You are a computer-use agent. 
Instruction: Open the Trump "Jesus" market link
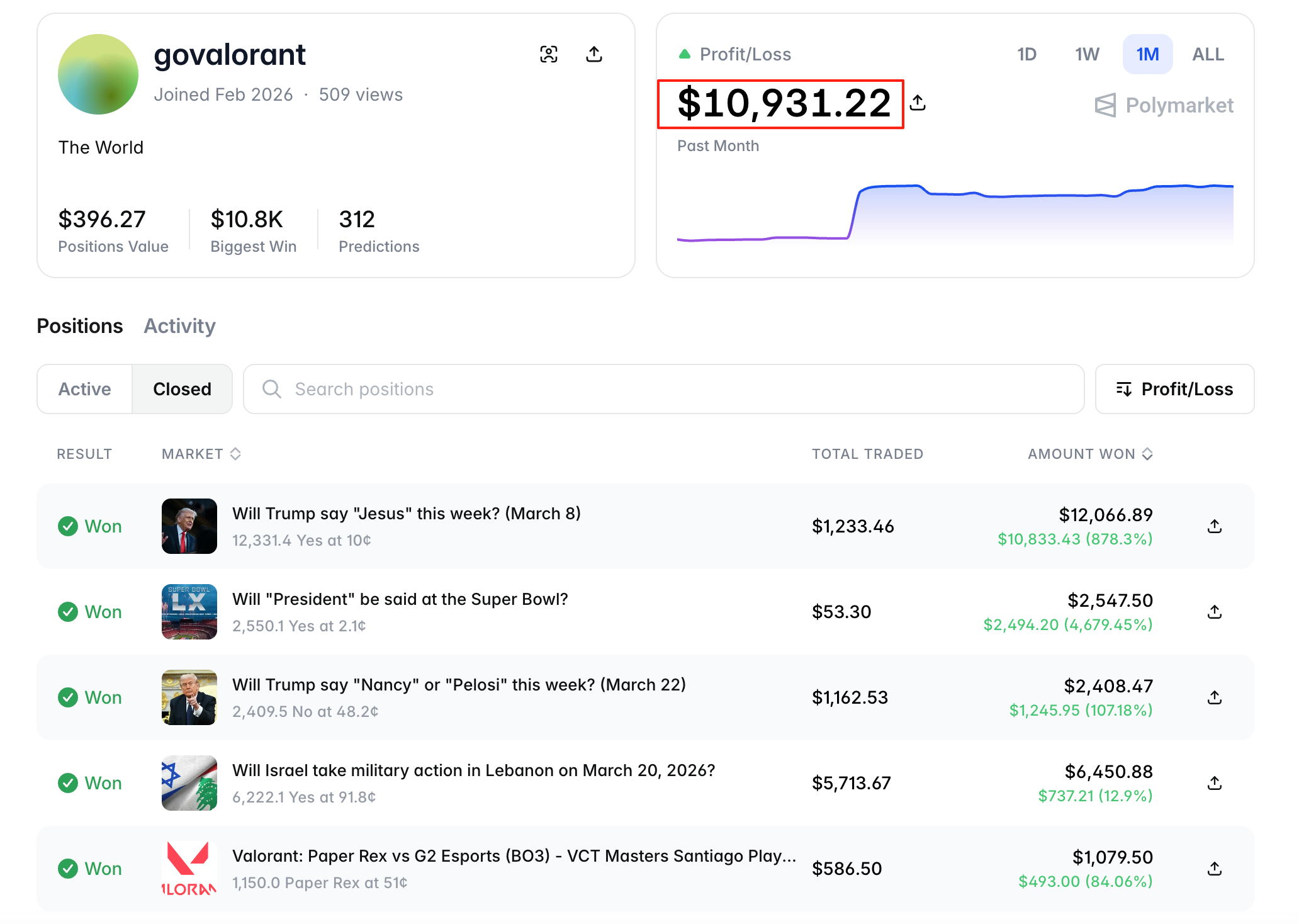coord(406,514)
